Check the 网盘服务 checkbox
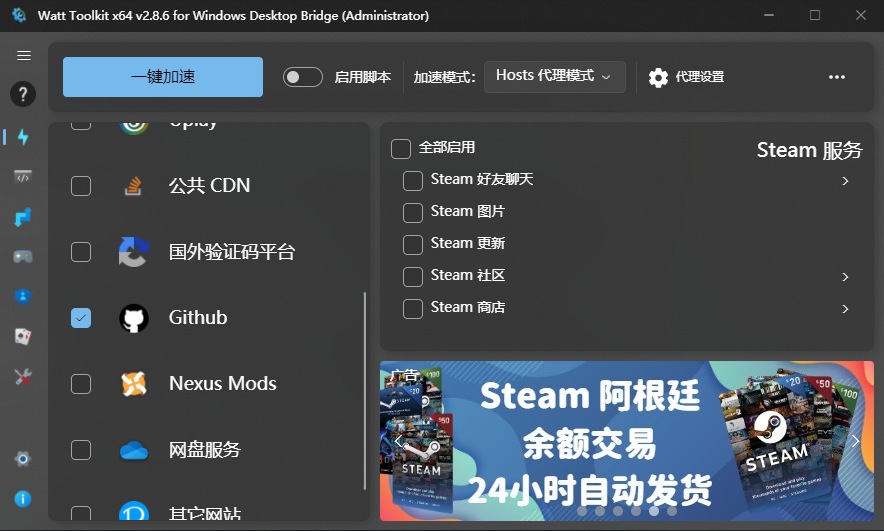This screenshot has width=884, height=531. click(81, 450)
